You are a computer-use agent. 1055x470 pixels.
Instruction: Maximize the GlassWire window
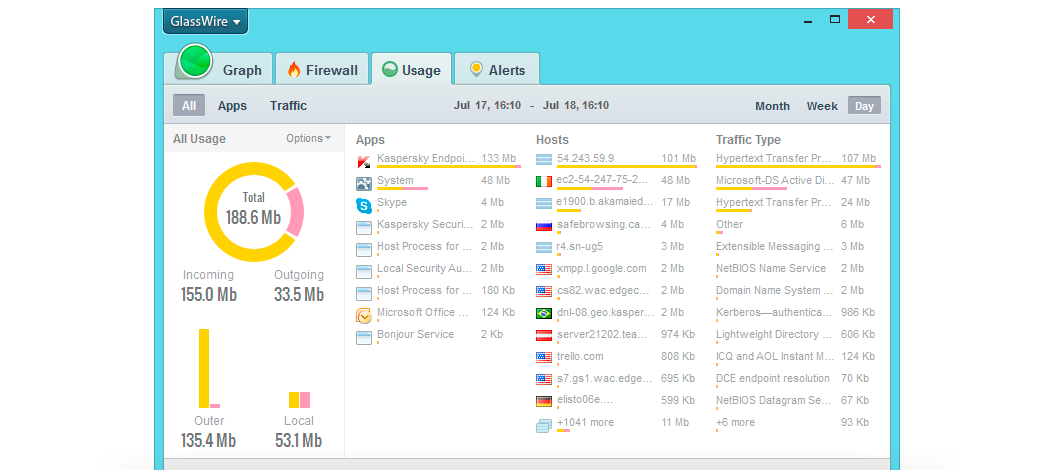pos(835,19)
